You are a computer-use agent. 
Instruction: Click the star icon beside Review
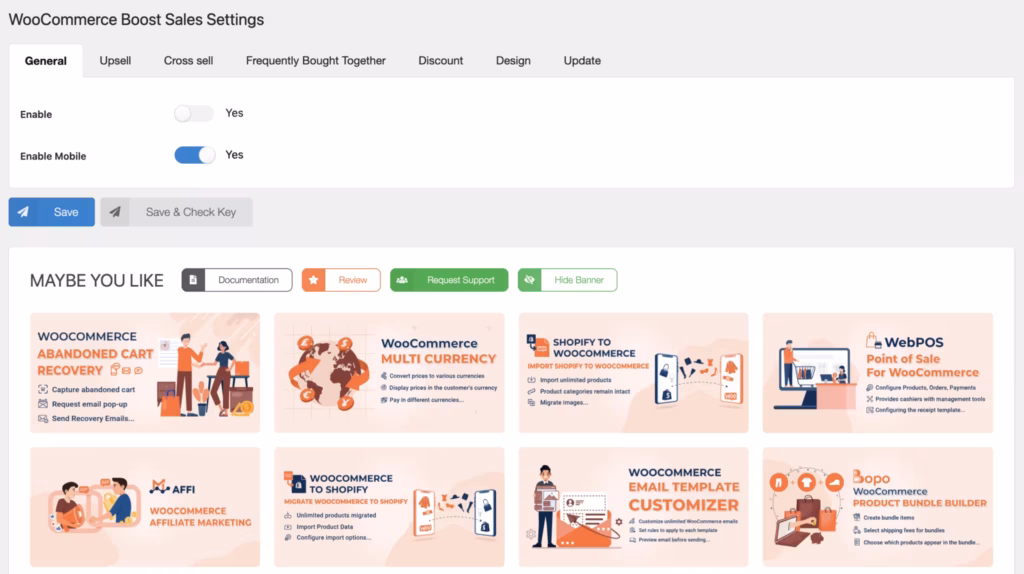313,280
